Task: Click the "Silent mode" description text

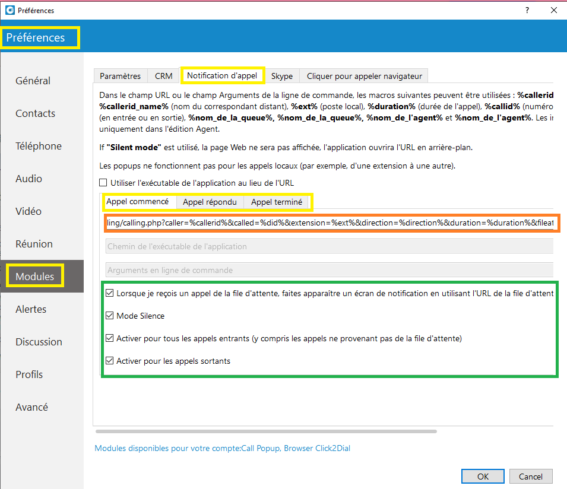Action: click(286, 148)
